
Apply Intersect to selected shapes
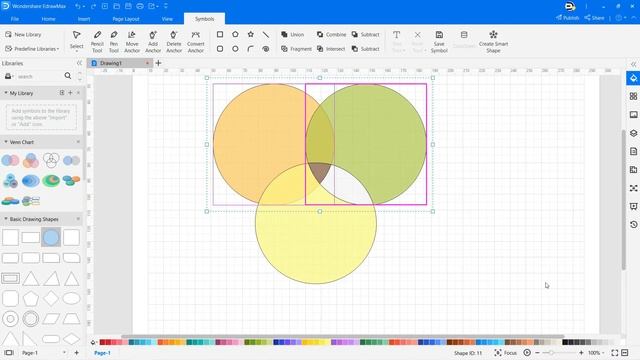tap(331, 49)
